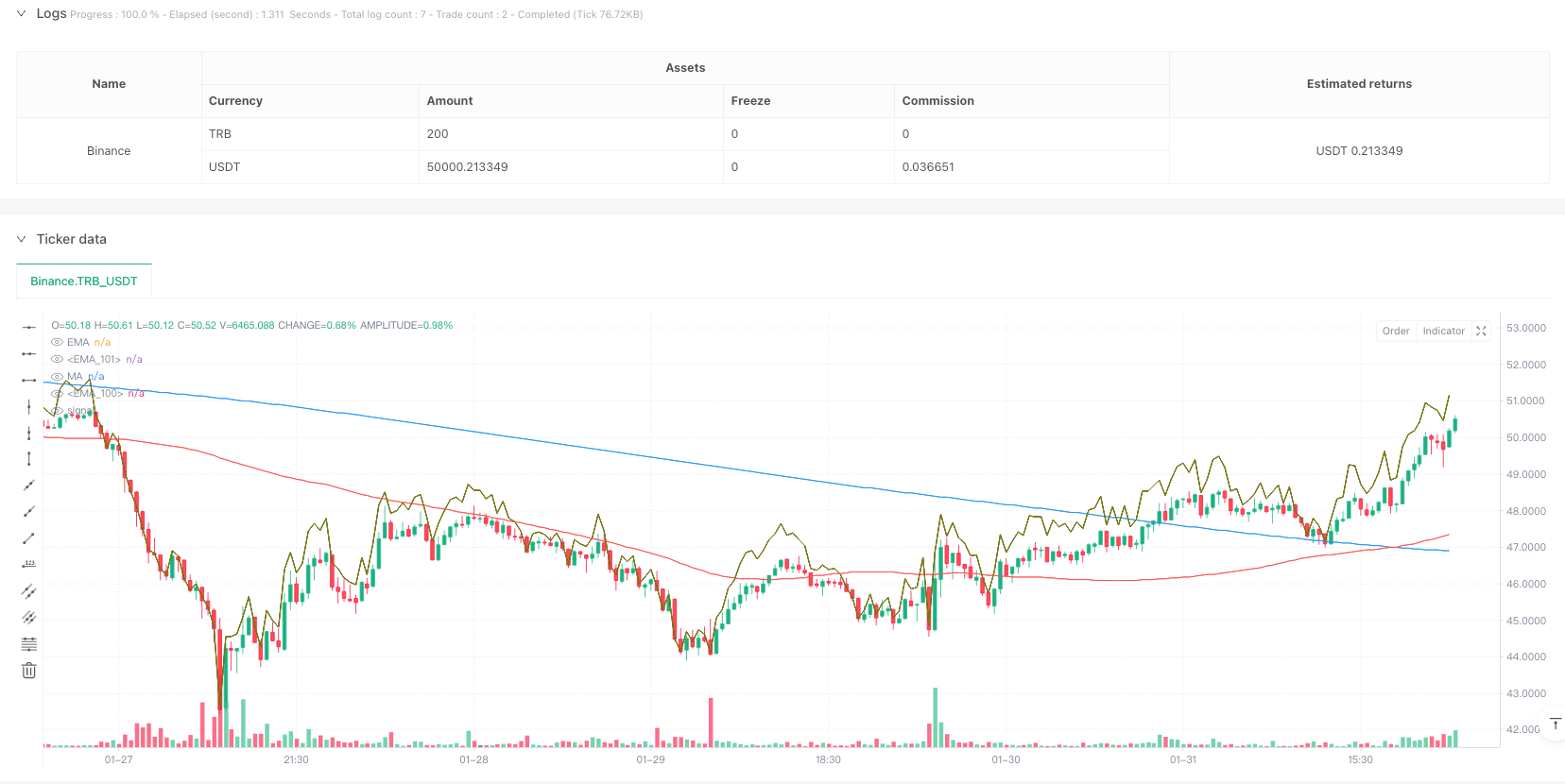Select the horizontal straight line drawing tool
Image resolution: width=1565 pixels, height=784 pixels.
point(29,327)
